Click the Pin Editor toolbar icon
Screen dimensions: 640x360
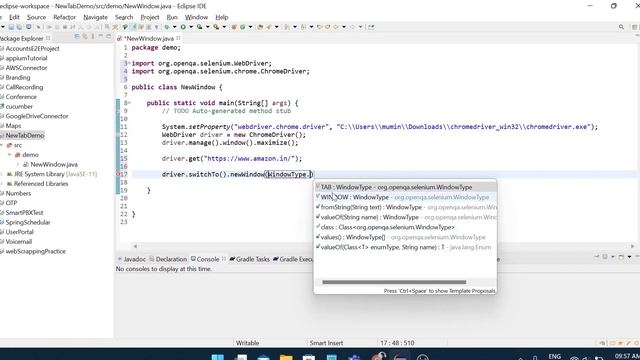(371, 27)
